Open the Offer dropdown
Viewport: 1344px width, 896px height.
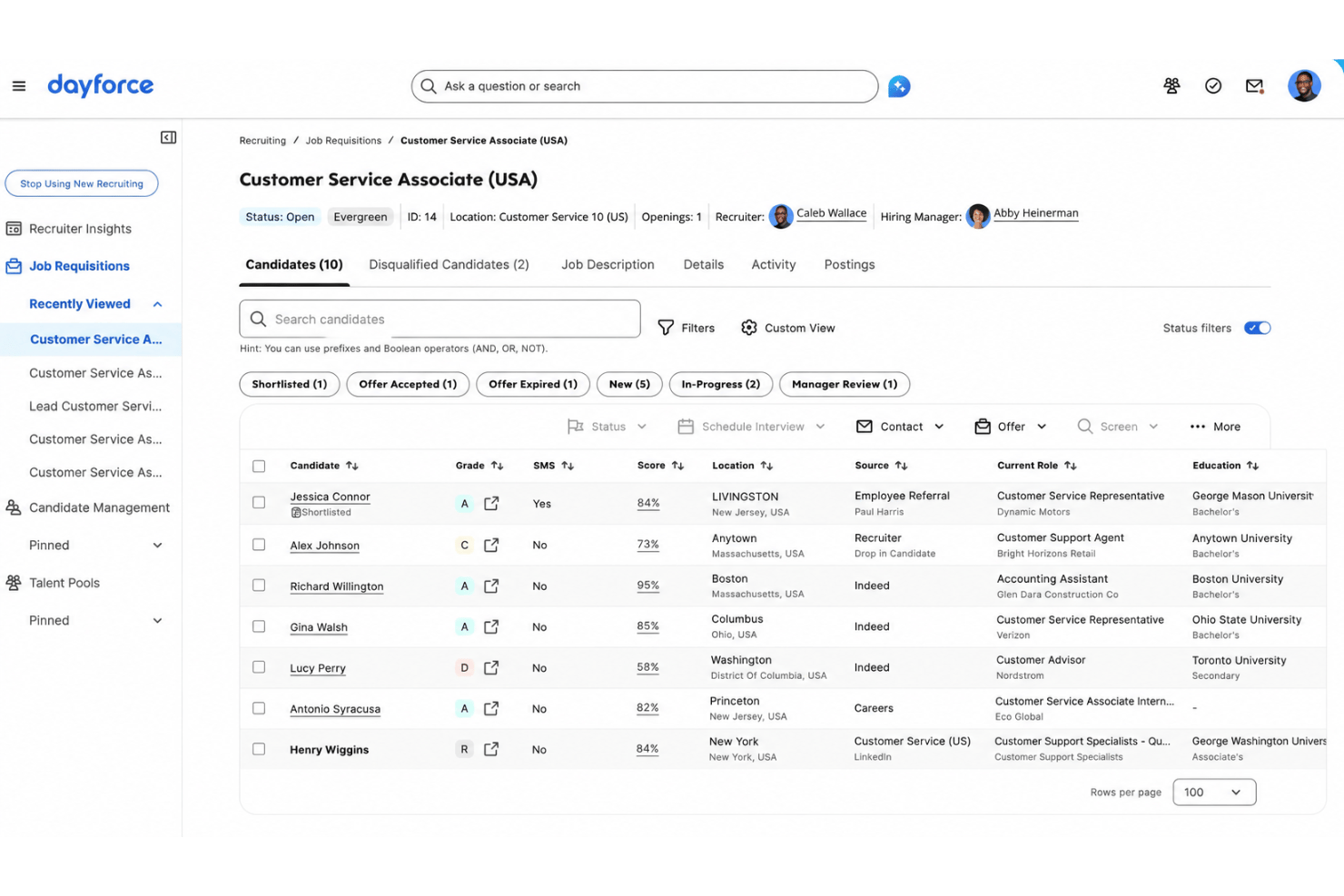(x=1011, y=427)
